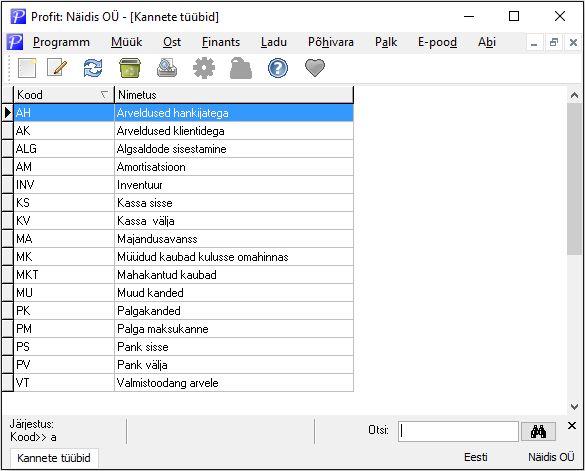This screenshot has width=585, height=471.
Task: Select the Kannete tüübid tab
Action: click(54, 458)
